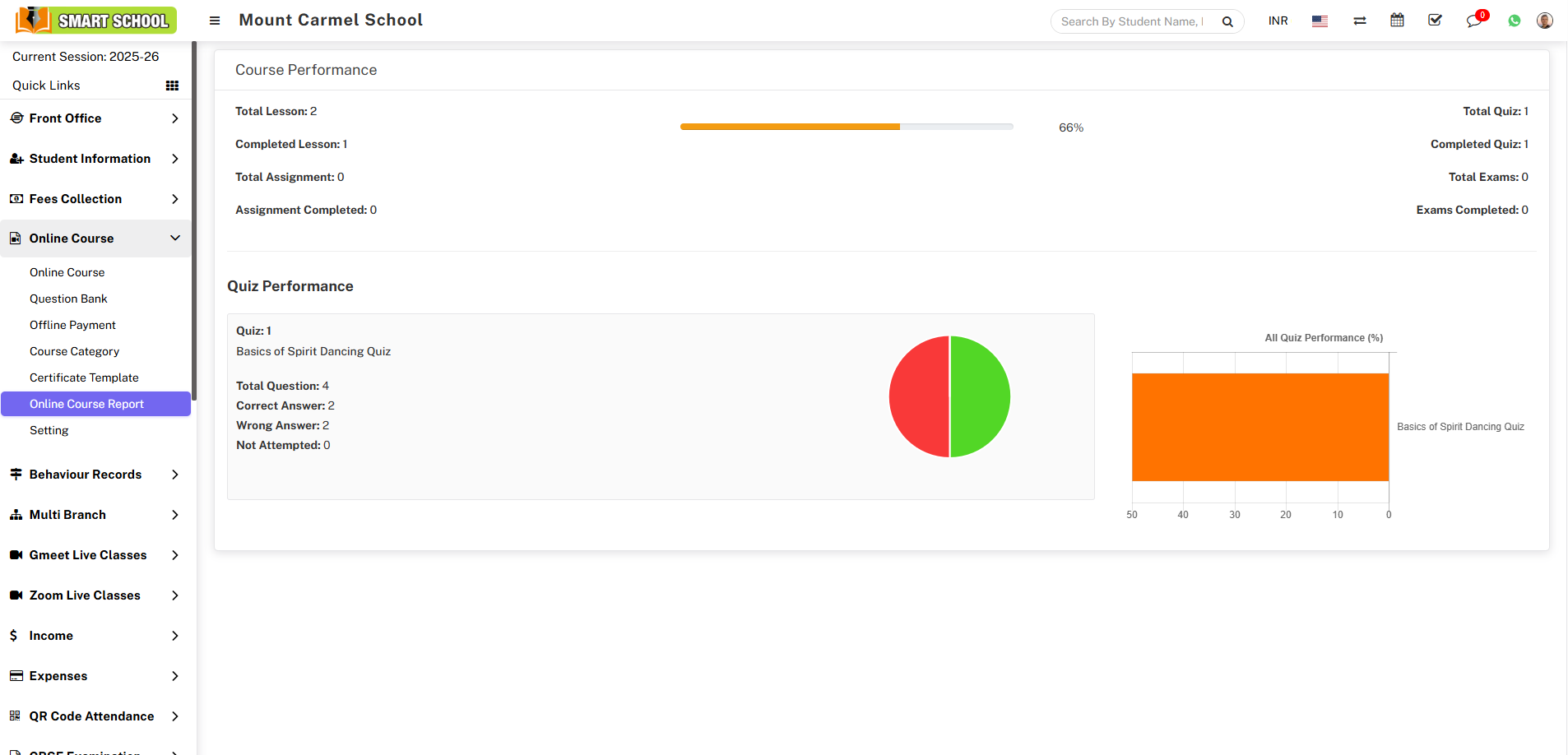Click the switch branch arrows icon
The image size is (1568, 755).
pos(1360,21)
